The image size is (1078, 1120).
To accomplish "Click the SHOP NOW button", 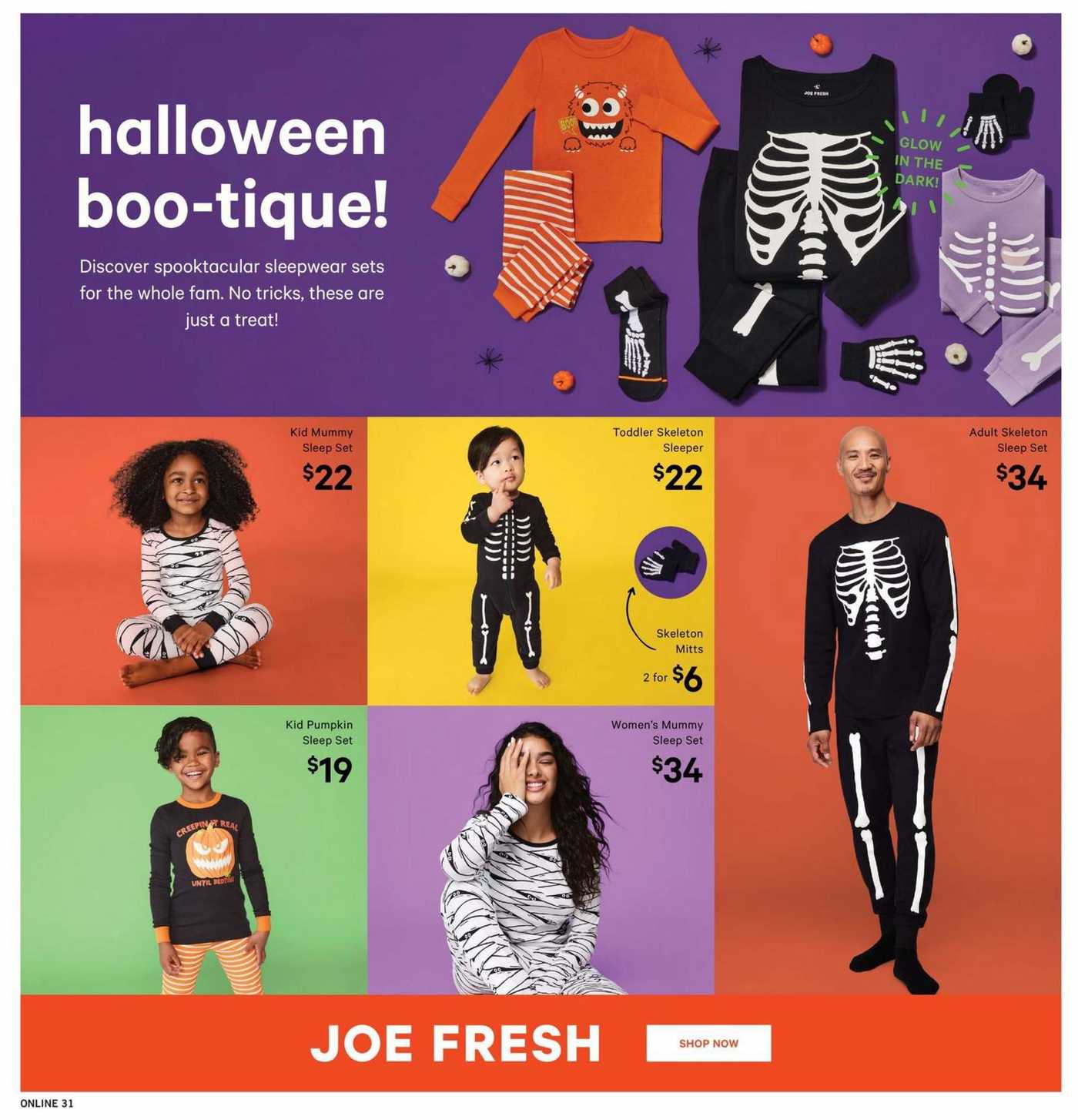I will point(708,1043).
